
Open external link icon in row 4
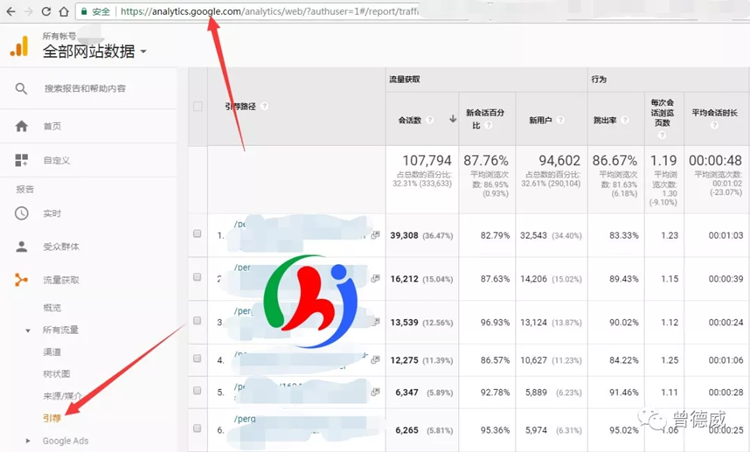pyautogui.click(x=375, y=359)
